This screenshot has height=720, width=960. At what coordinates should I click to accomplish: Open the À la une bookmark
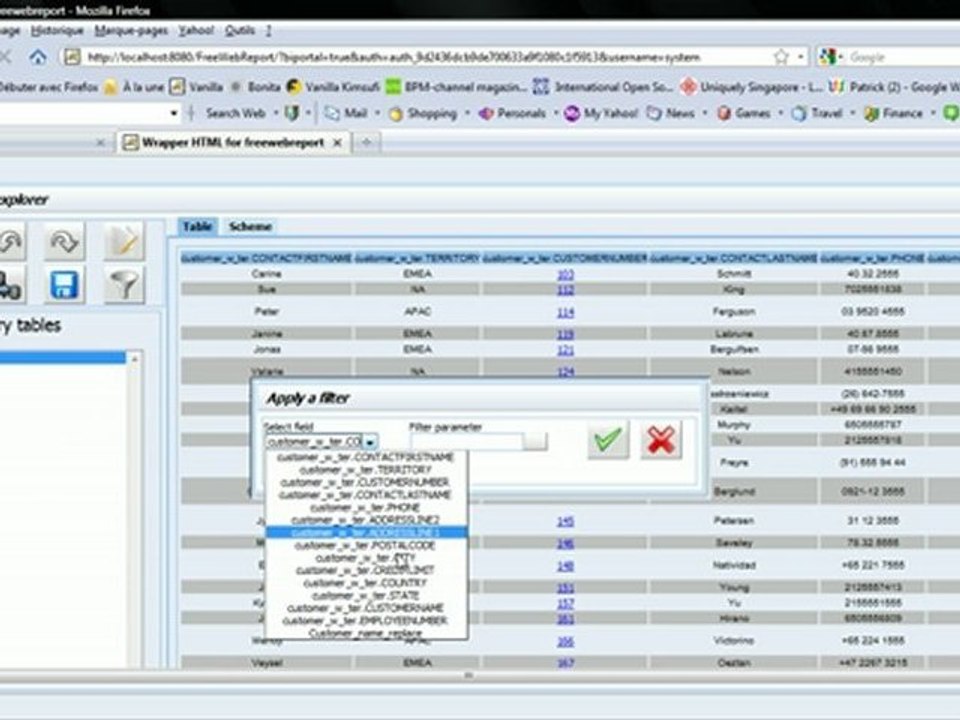[x=133, y=87]
